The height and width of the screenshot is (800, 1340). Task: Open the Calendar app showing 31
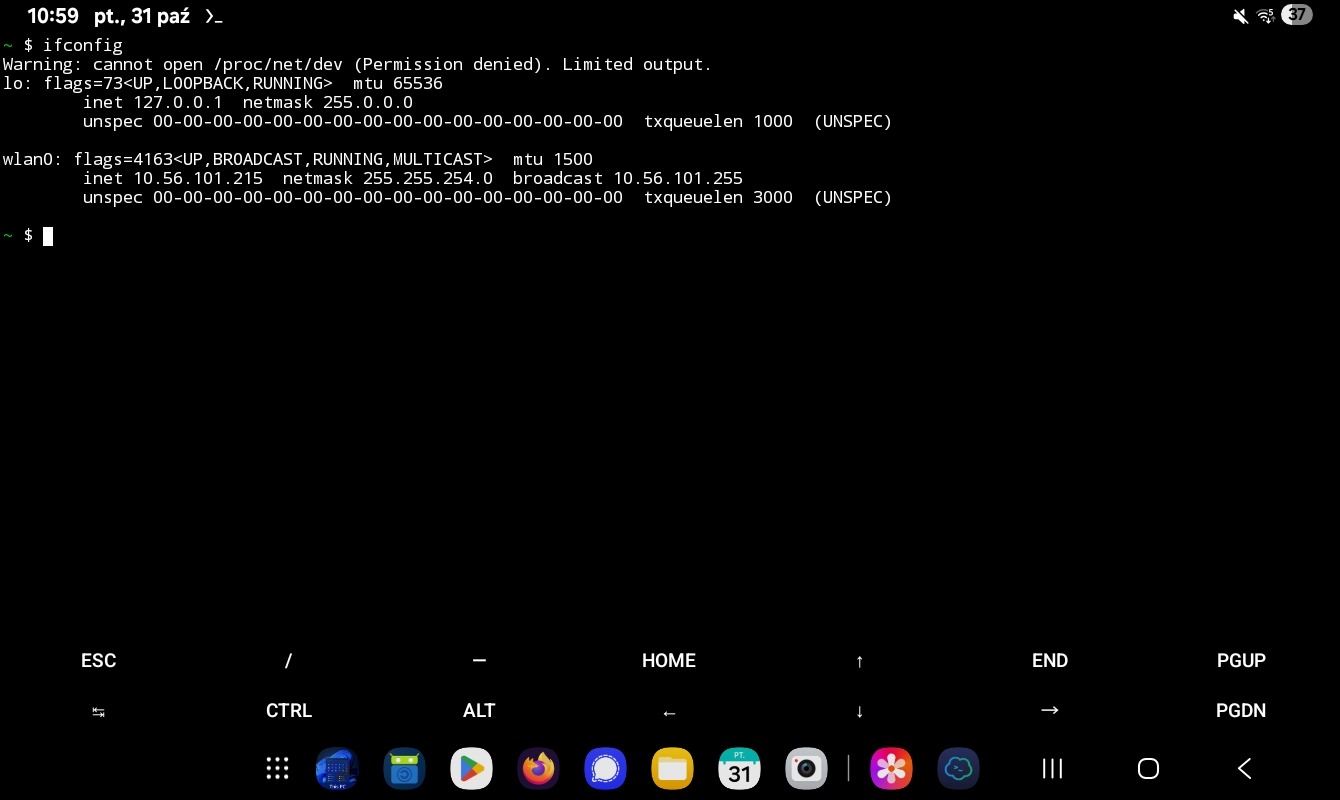point(739,768)
